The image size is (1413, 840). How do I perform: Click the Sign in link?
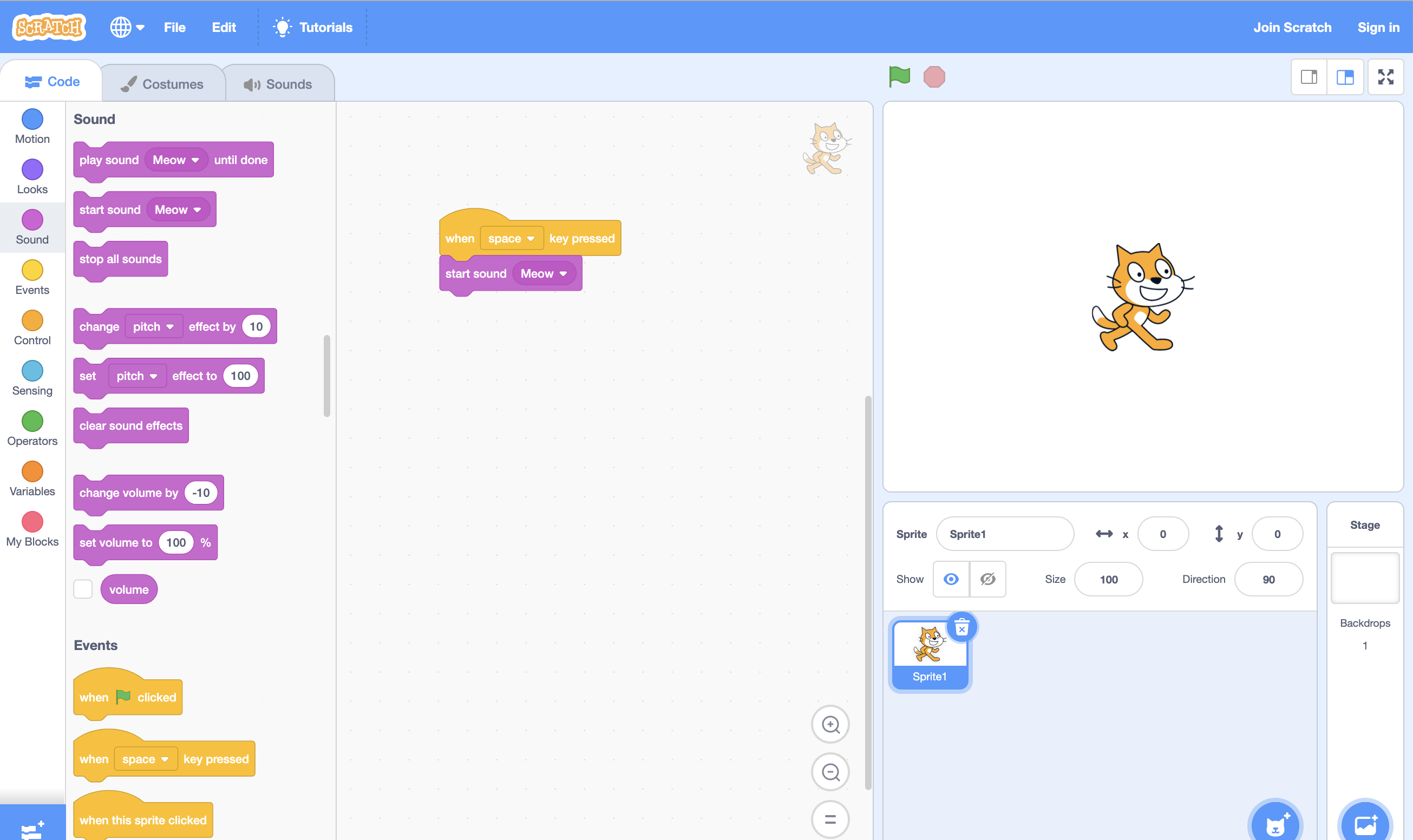coord(1378,27)
